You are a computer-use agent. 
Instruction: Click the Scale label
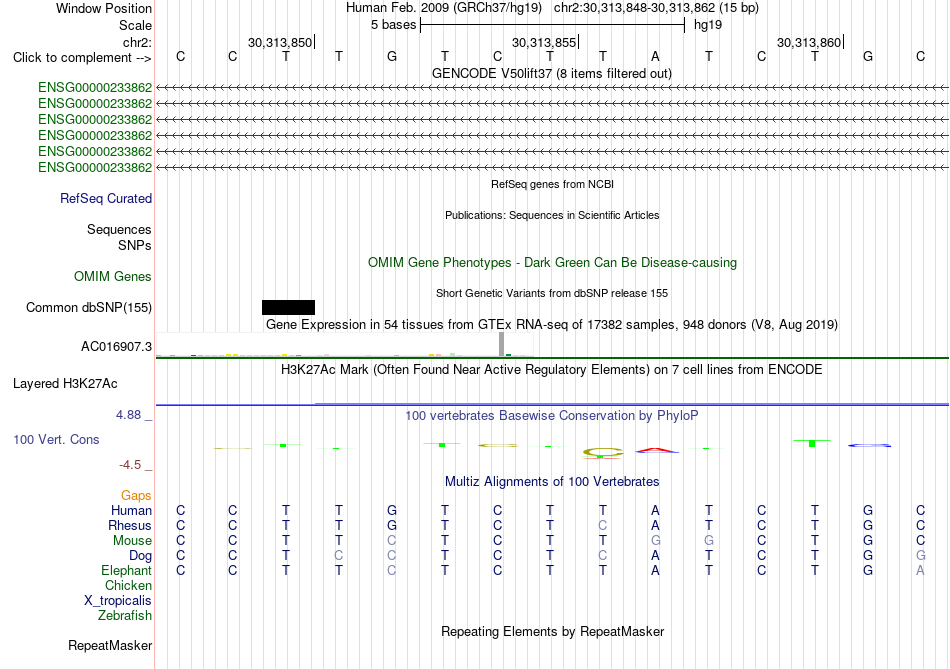[x=136, y=25]
